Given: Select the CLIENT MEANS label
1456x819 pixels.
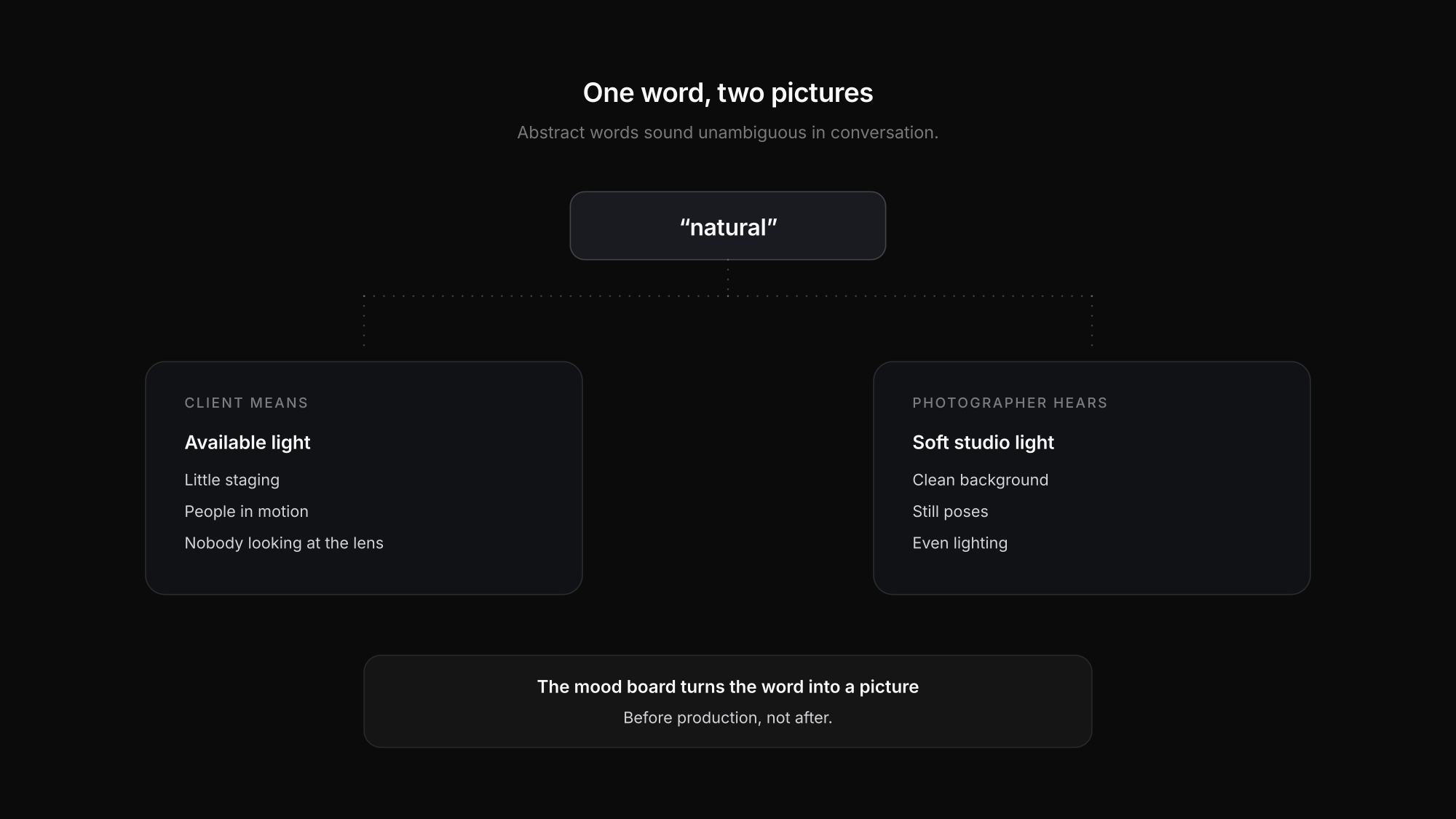Looking at the screenshot, I should pyautogui.click(x=246, y=403).
